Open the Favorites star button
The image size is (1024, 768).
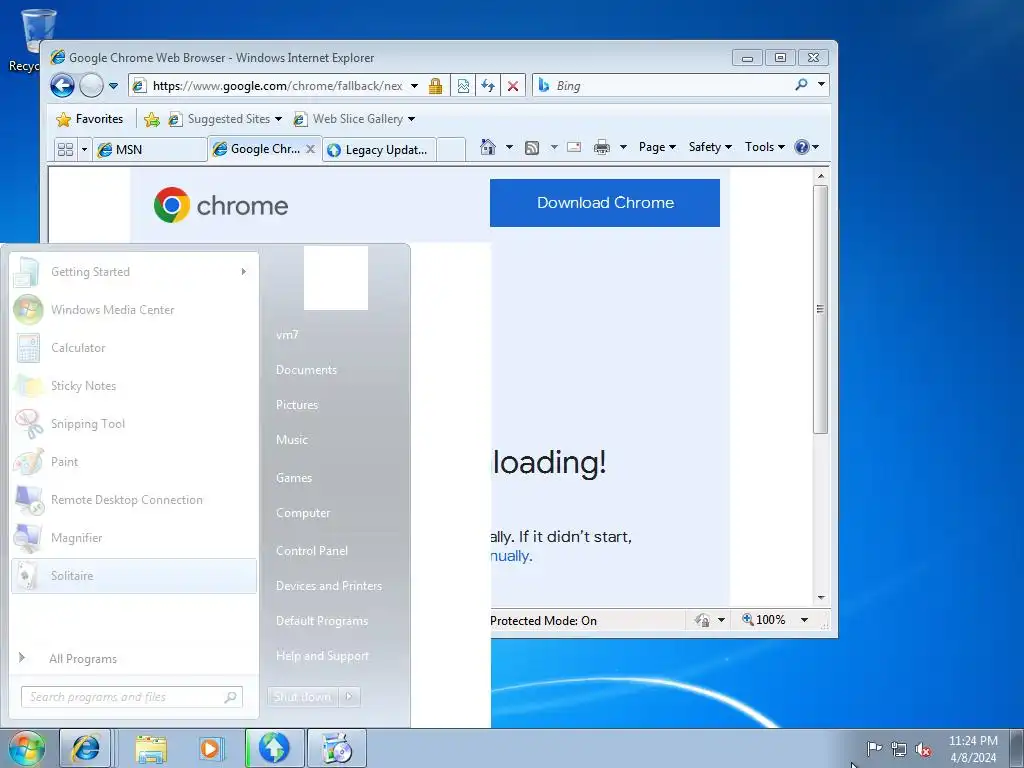[89, 119]
